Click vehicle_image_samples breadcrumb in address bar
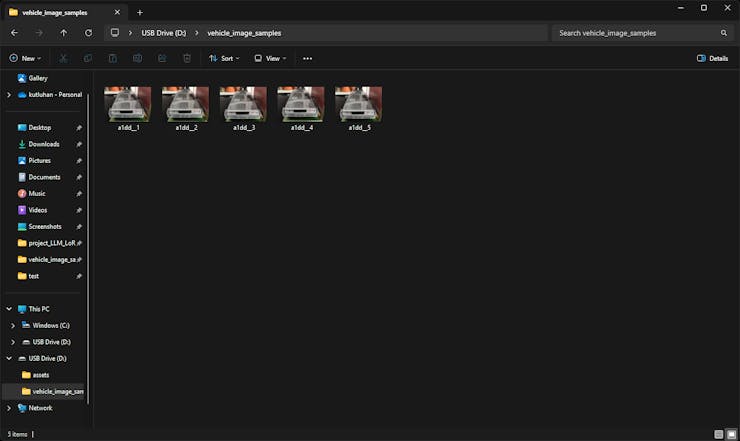 click(x=244, y=33)
